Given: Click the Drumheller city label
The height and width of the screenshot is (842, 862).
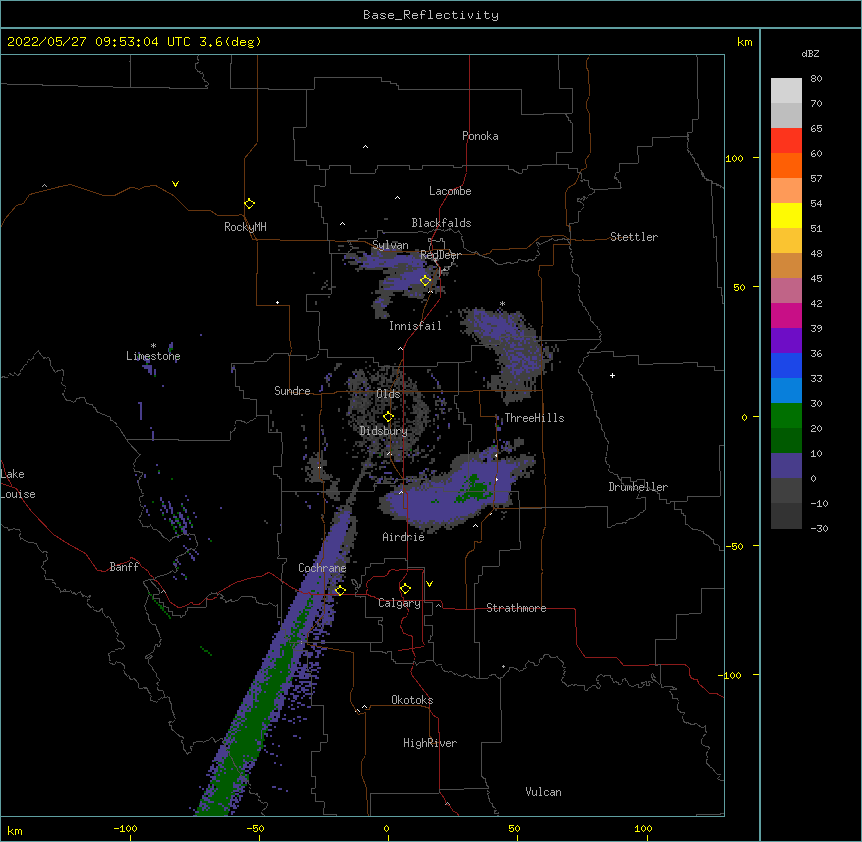Looking at the screenshot, I should point(638,487).
